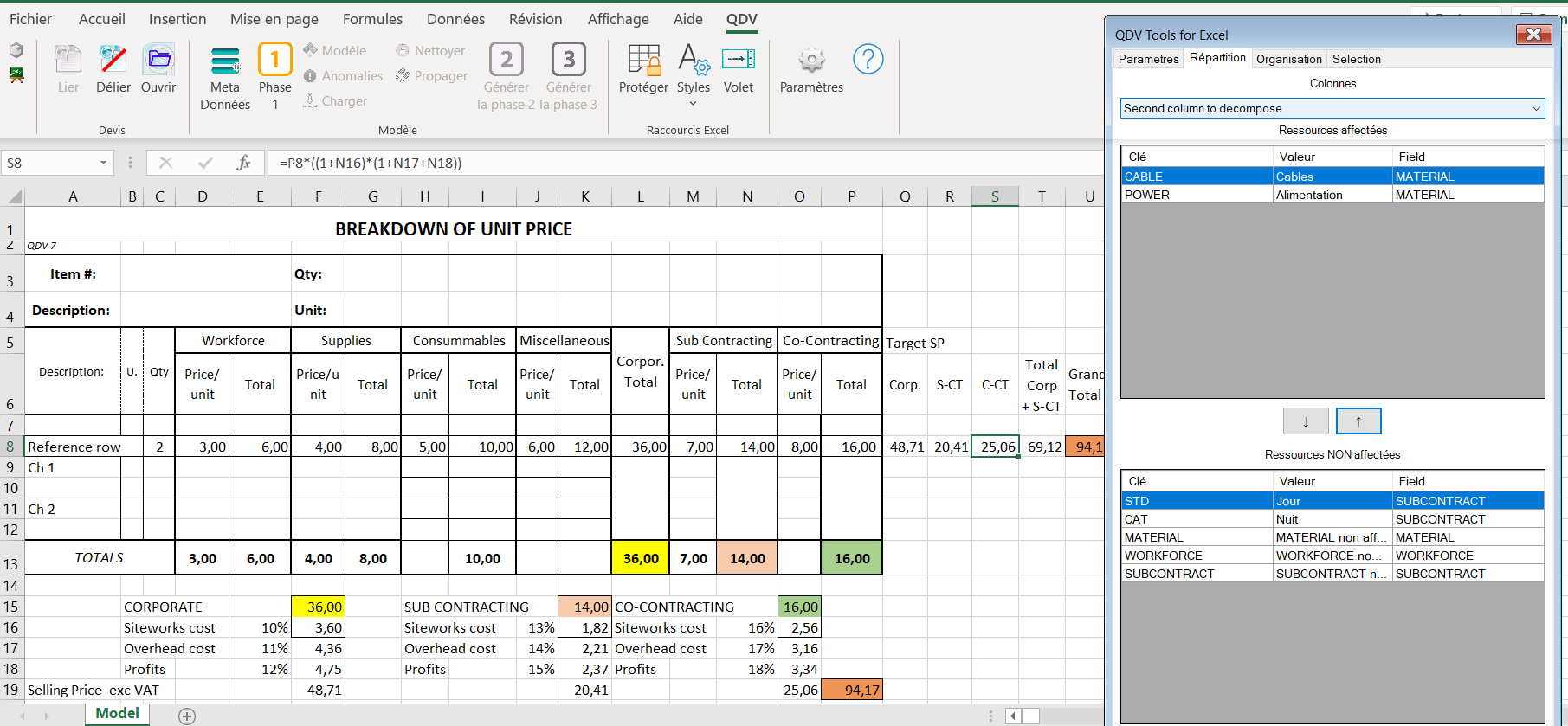Select the orange 94,17 cell in row 19
The height and width of the screenshot is (726, 1568).
pos(852,690)
